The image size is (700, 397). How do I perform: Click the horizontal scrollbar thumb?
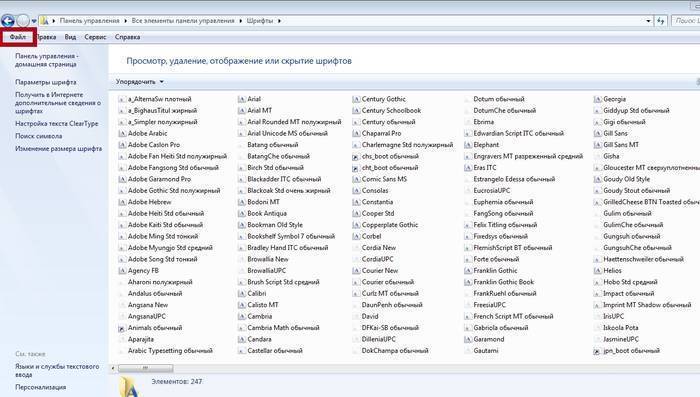pyautogui.click(x=146, y=368)
